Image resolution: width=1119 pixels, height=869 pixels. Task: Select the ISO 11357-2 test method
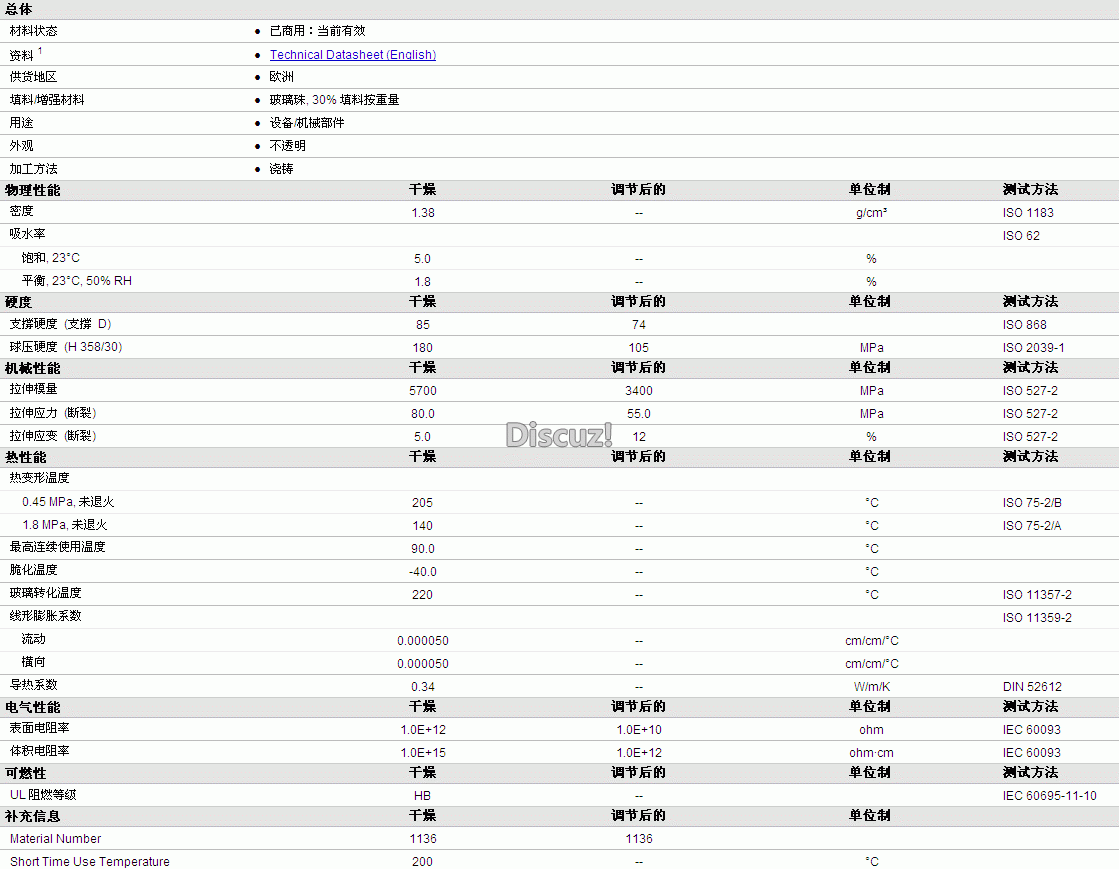click(x=1037, y=595)
